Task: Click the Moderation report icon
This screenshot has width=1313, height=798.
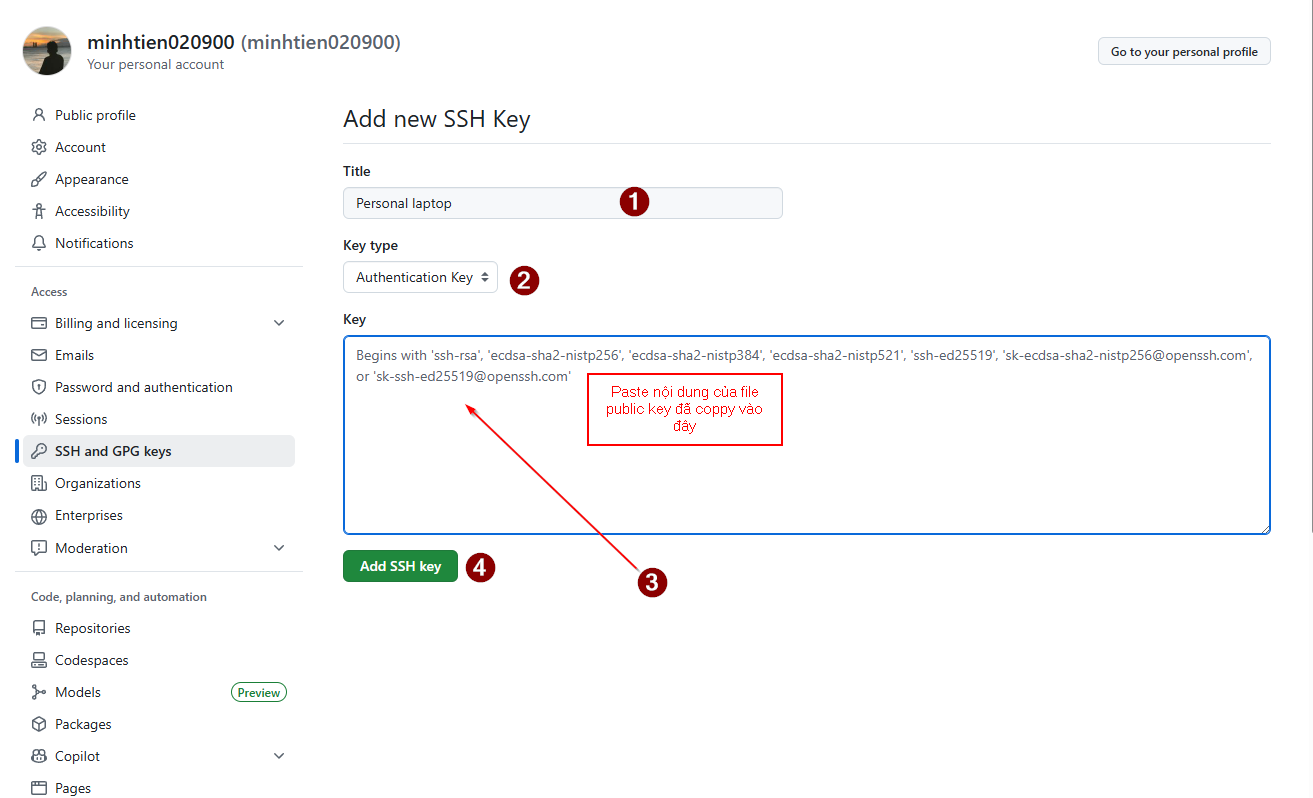Action: point(39,548)
